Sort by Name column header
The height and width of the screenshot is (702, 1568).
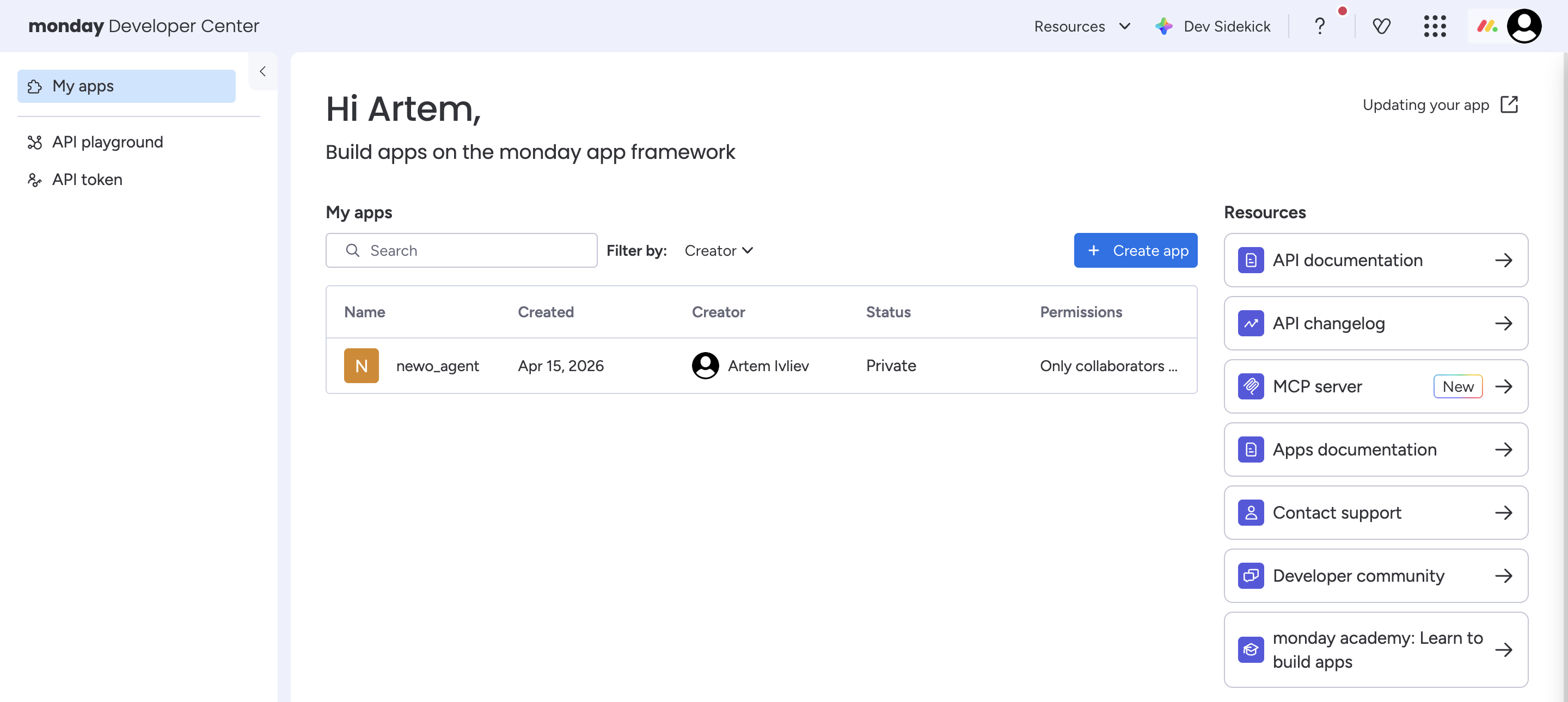(365, 312)
